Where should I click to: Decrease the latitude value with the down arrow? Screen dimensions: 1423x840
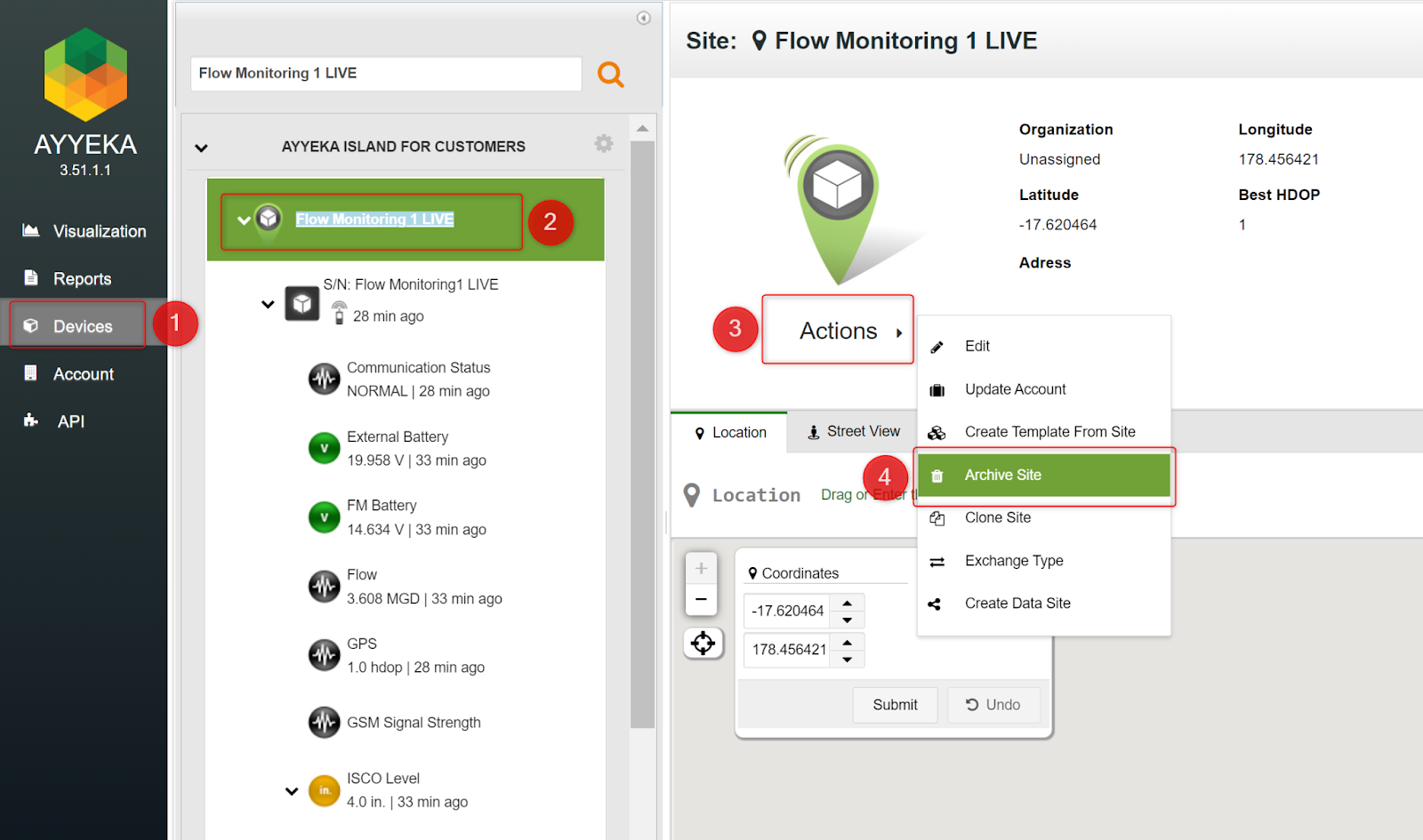click(848, 620)
